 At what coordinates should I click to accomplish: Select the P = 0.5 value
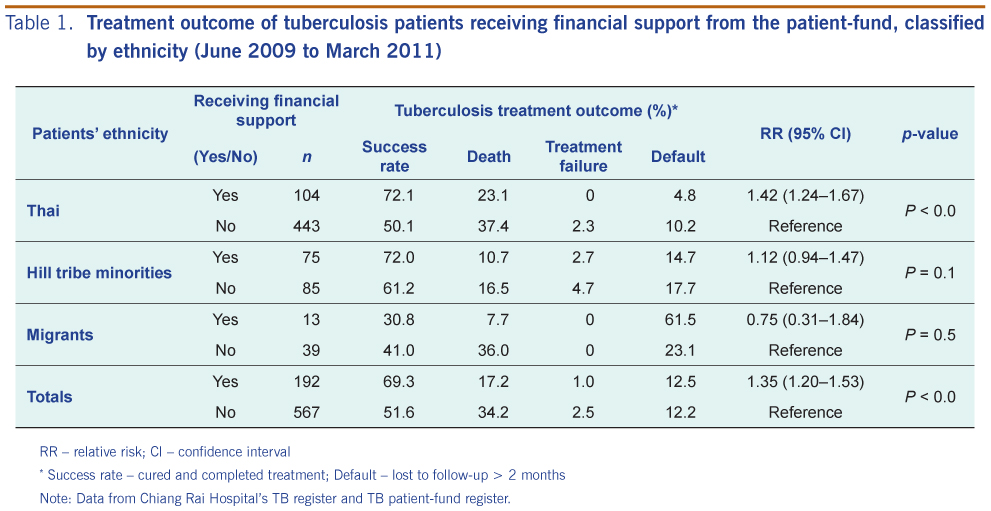click(930, 335)
